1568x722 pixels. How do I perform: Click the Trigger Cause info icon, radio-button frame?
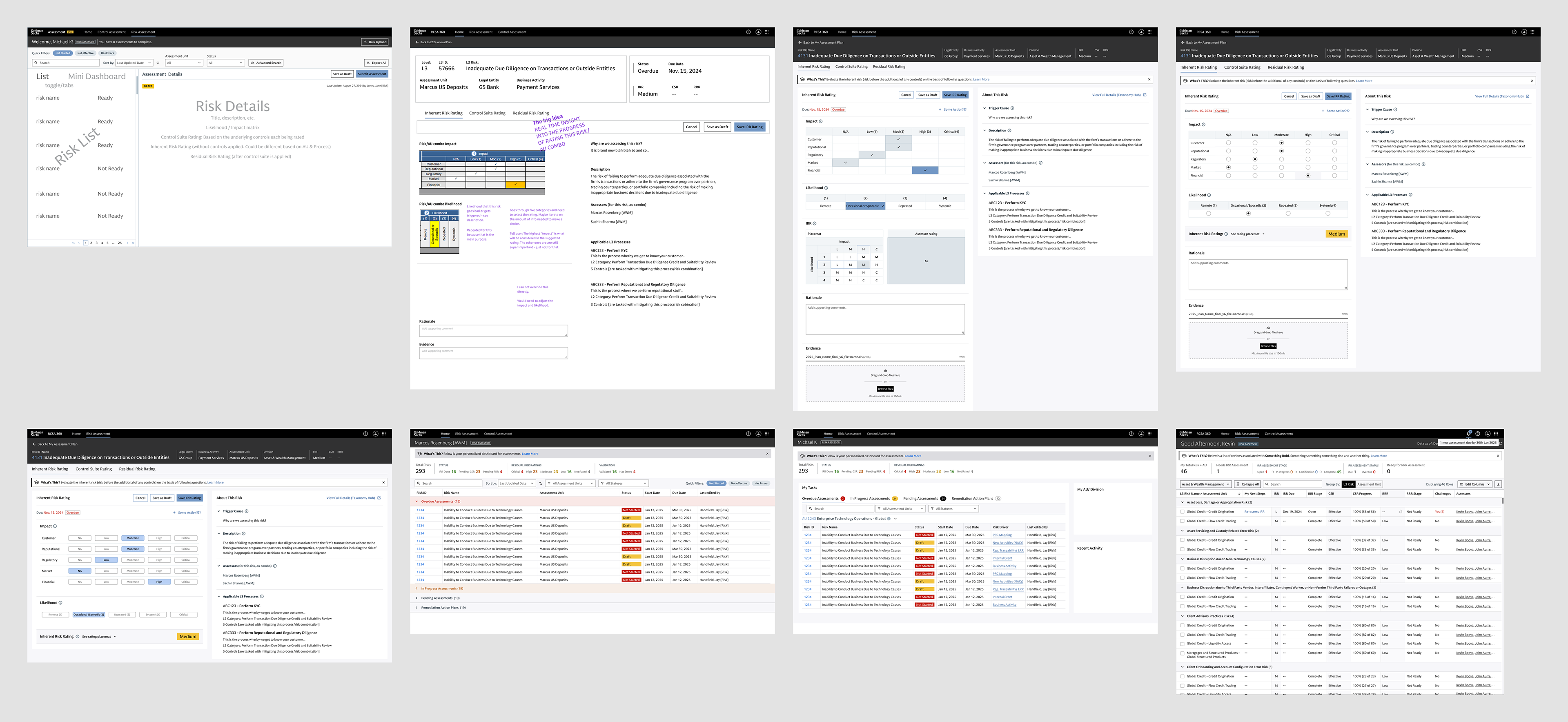click(1395, 109)
